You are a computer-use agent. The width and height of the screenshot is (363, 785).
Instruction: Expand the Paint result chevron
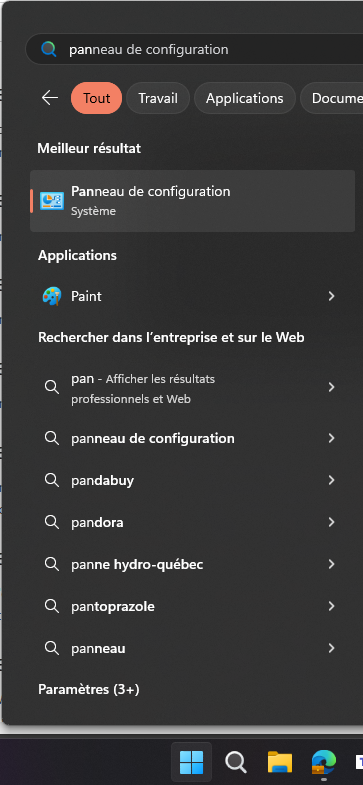click(x=331, y=296)
